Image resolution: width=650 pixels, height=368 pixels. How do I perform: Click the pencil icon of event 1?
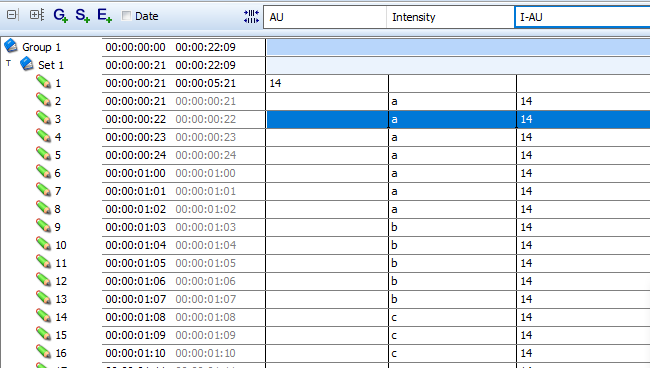click(44, 82)
